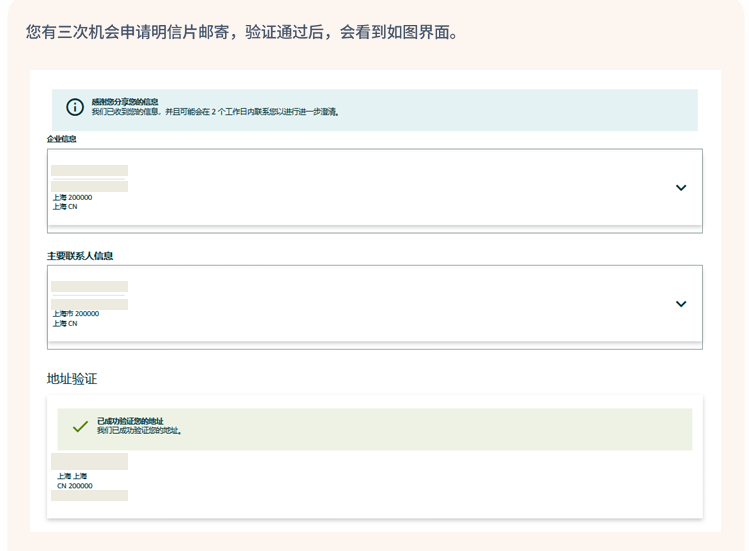Screen dimensions: 749x551
Task: Click the first redacted field in 主要联系人信息
Action: (89, 287)
